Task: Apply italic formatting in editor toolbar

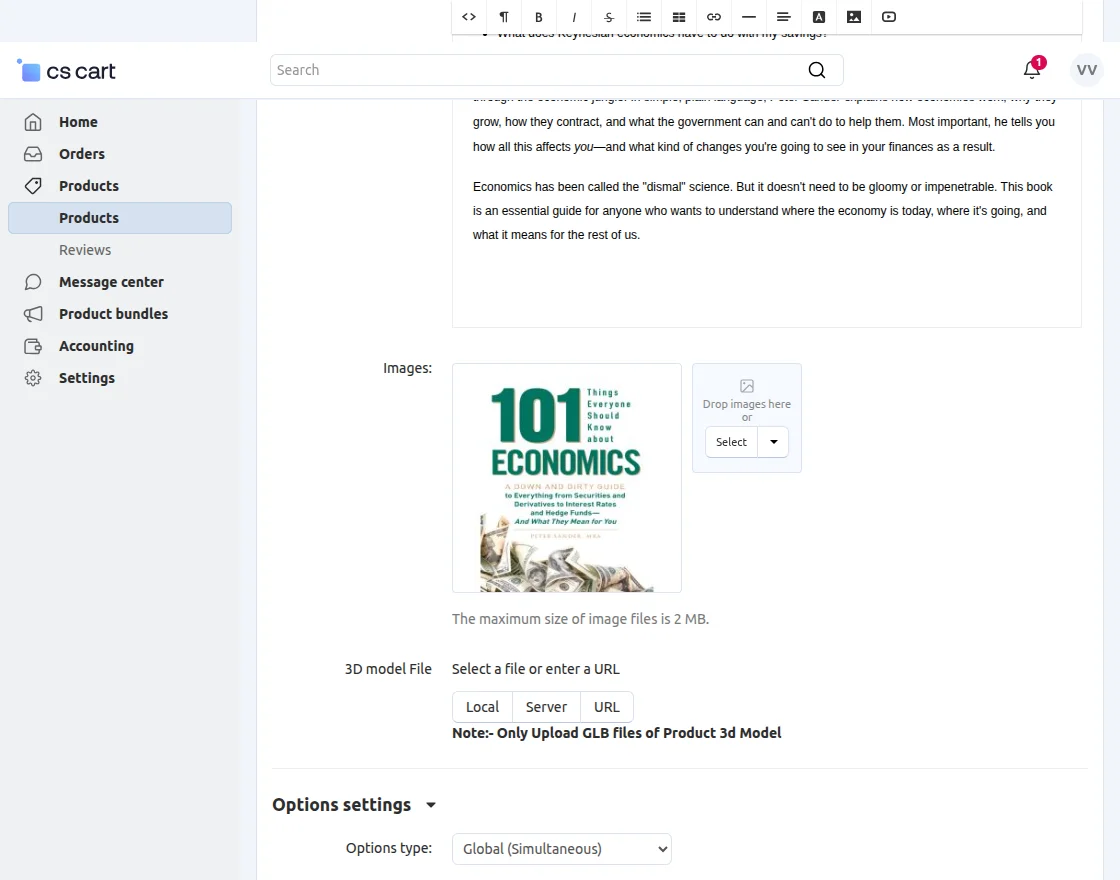Action: (574, 17)
